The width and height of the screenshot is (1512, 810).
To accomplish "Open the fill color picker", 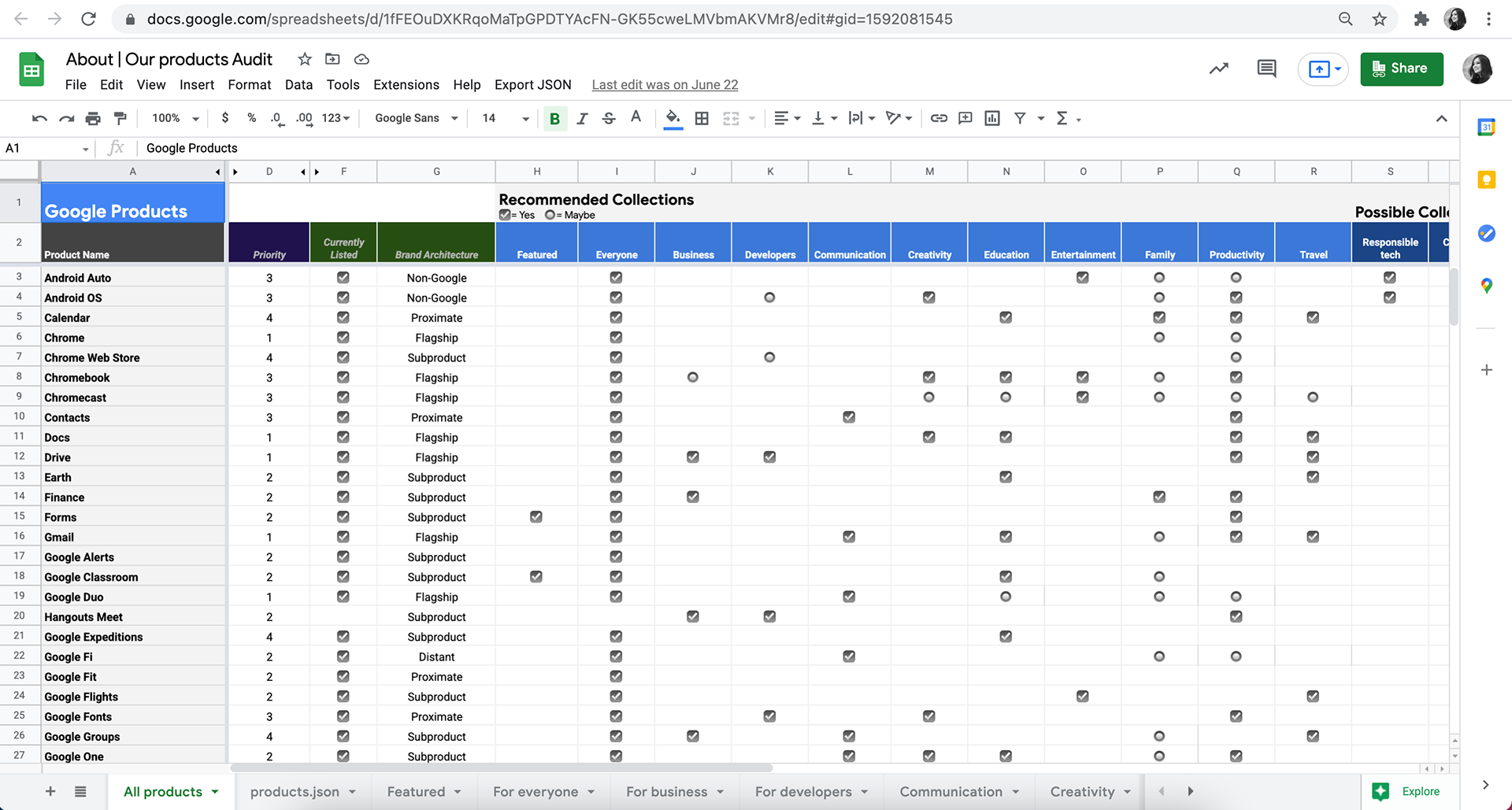I will tap(673, 118).
